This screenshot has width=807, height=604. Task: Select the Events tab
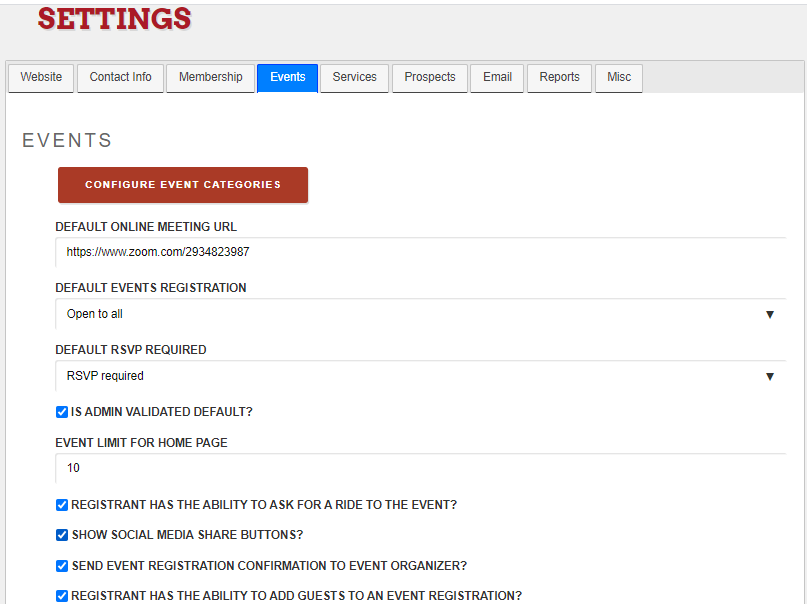click(x=288, y=78)
